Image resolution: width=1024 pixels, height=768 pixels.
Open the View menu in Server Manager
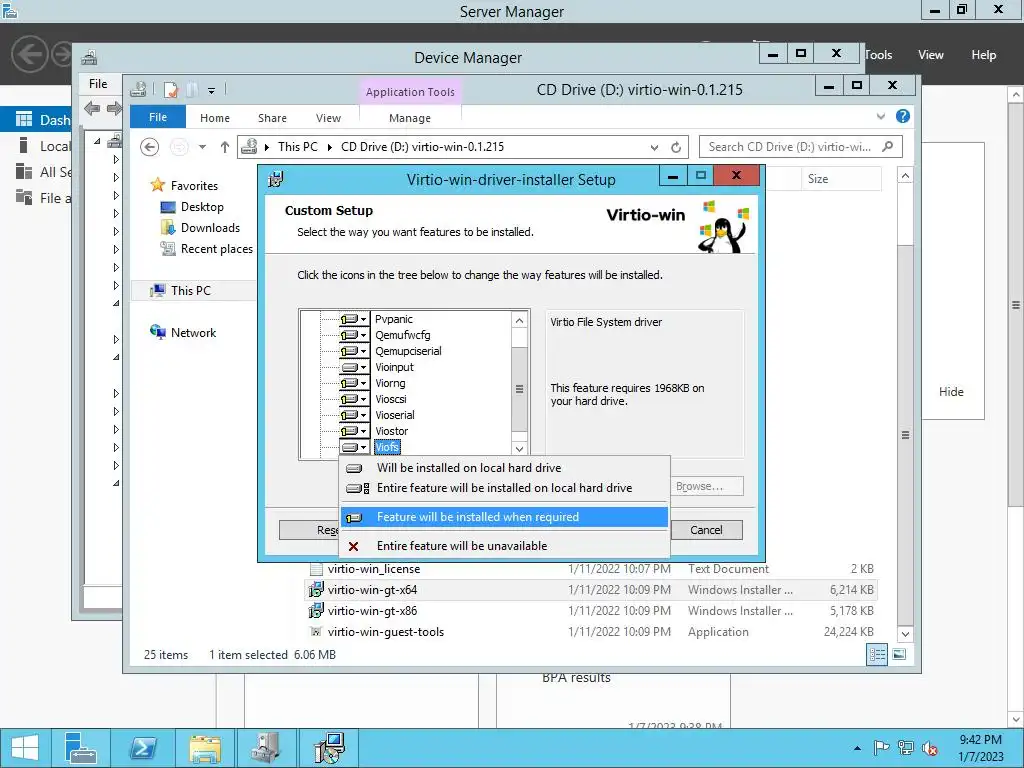[931, 55]
